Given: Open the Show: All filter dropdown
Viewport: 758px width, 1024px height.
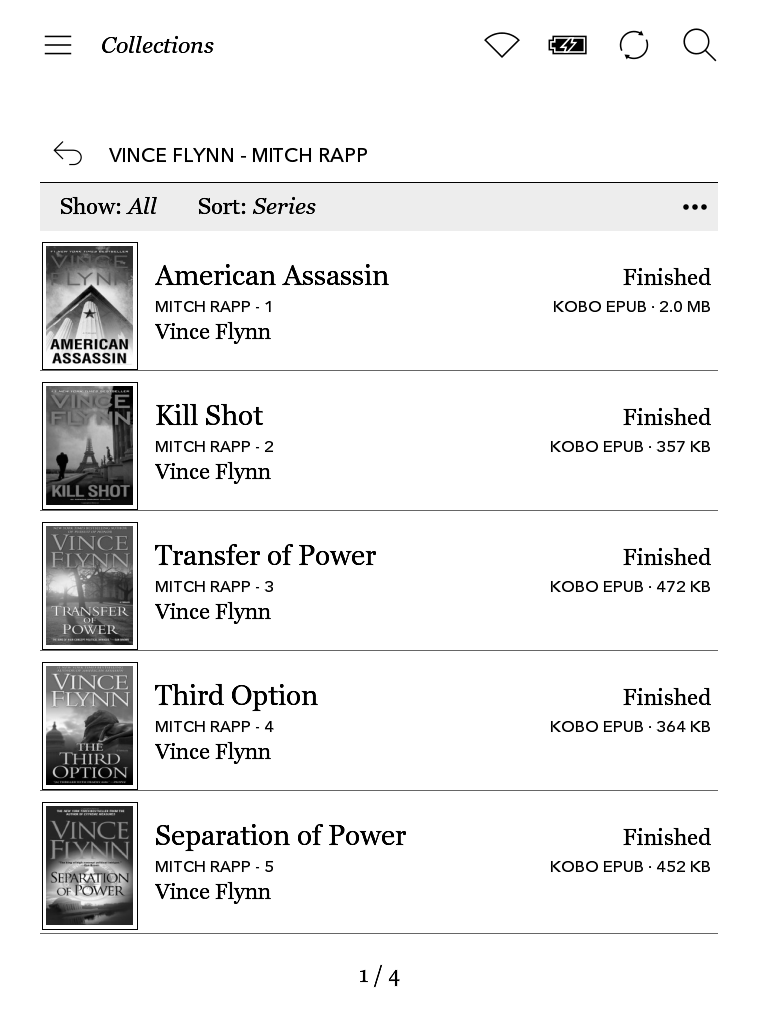Looking at the screenshot, I should (108, 207).
